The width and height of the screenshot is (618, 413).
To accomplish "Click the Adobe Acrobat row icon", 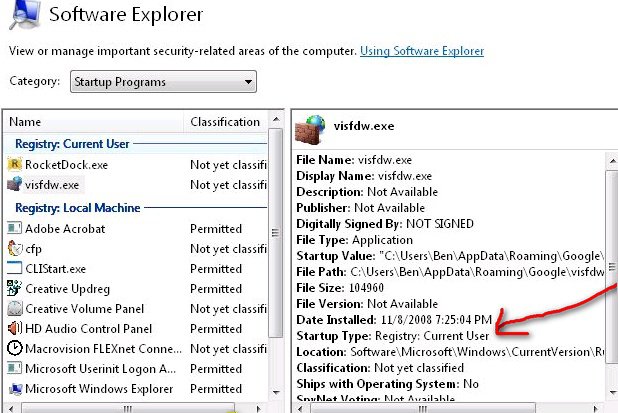I will pos(15,228).
